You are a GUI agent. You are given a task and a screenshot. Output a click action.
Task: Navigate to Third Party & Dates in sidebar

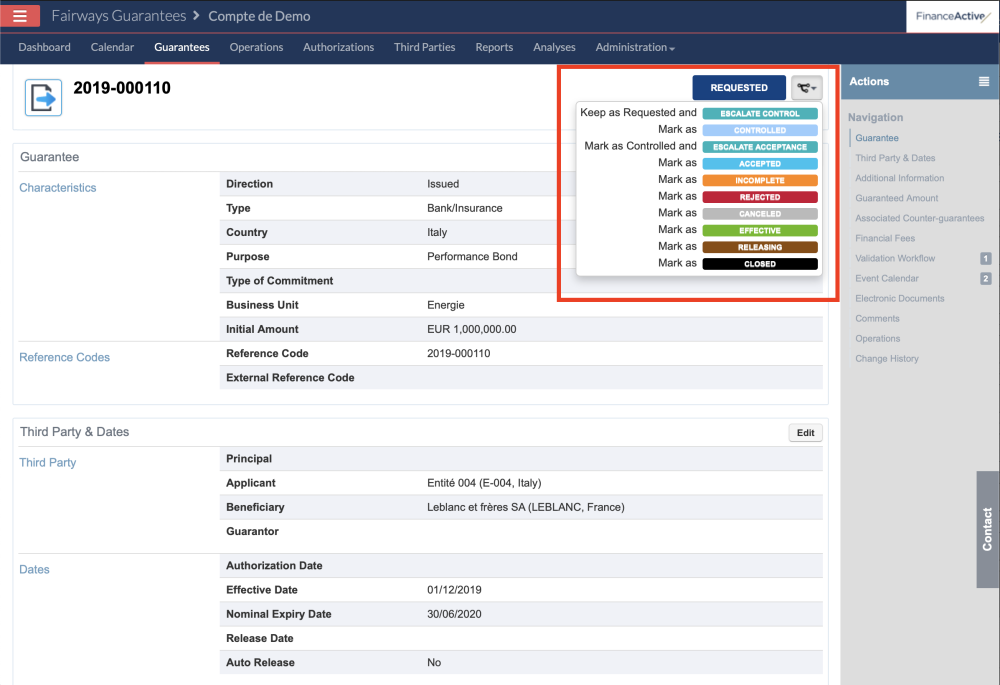coord(895,158)
